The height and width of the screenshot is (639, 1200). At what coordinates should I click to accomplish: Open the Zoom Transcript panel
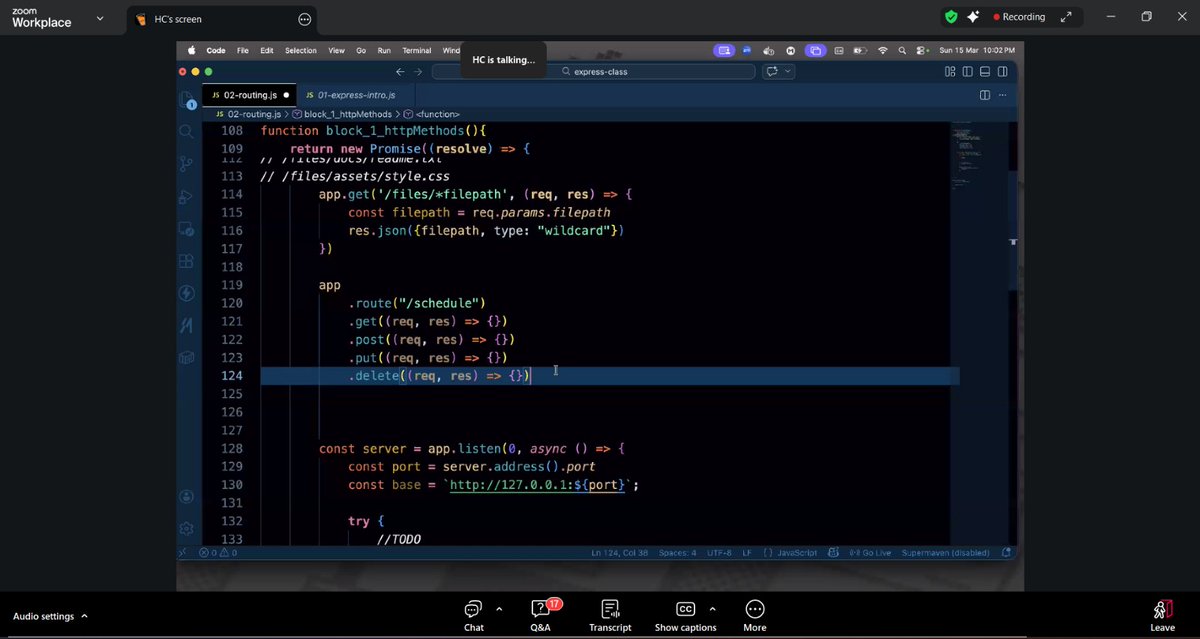(x=610, y=616)
